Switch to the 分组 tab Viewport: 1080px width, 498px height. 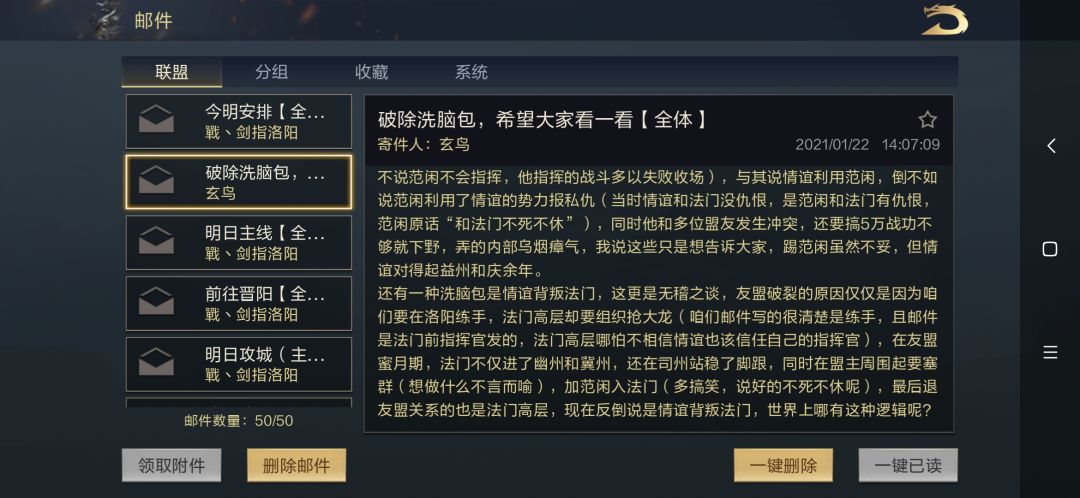(x=271, y=72)
